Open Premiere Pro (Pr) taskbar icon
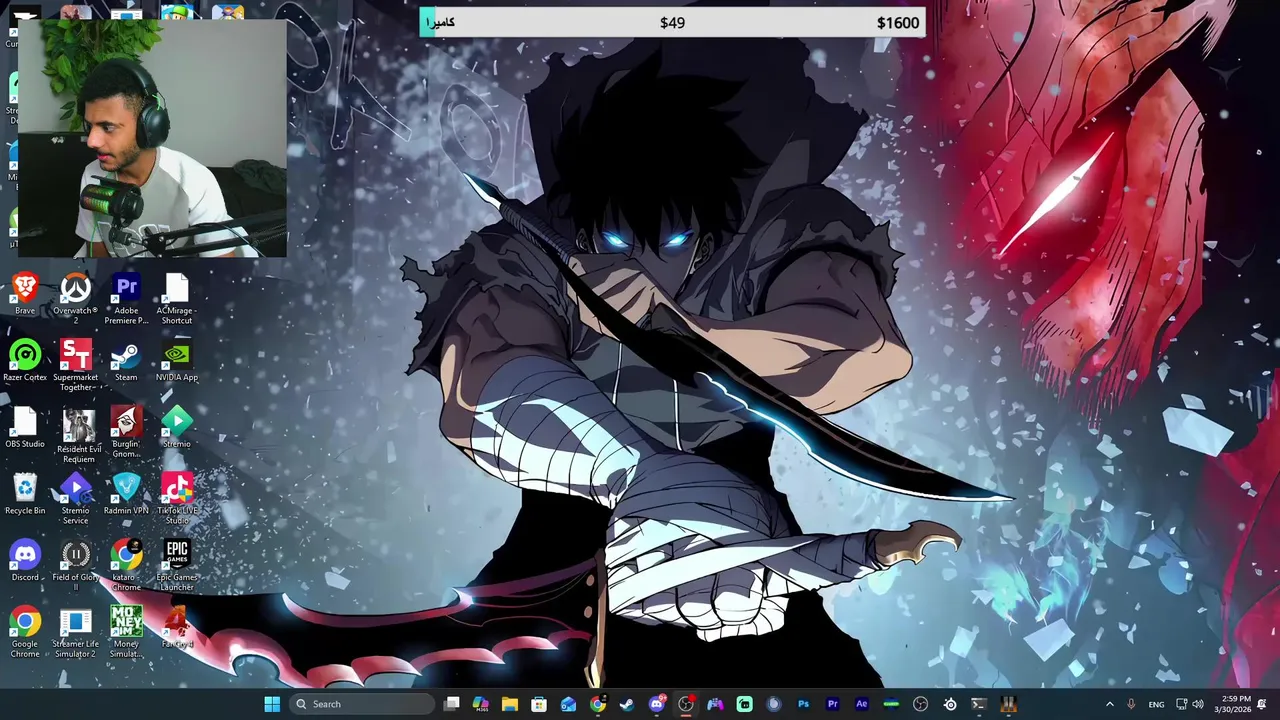 coord(832,704)
